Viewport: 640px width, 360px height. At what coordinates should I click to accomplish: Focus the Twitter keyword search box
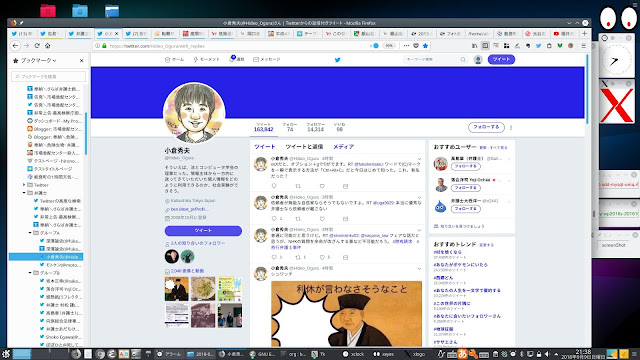click(x=435, y=60)
